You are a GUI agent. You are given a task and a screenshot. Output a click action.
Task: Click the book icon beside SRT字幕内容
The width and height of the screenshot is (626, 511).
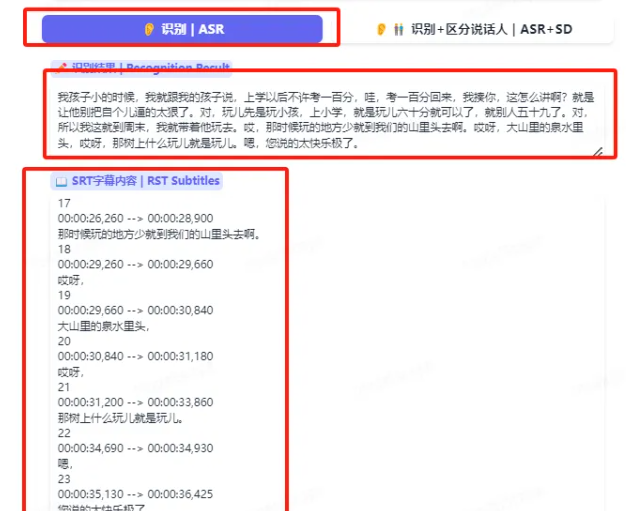point(61,182)
